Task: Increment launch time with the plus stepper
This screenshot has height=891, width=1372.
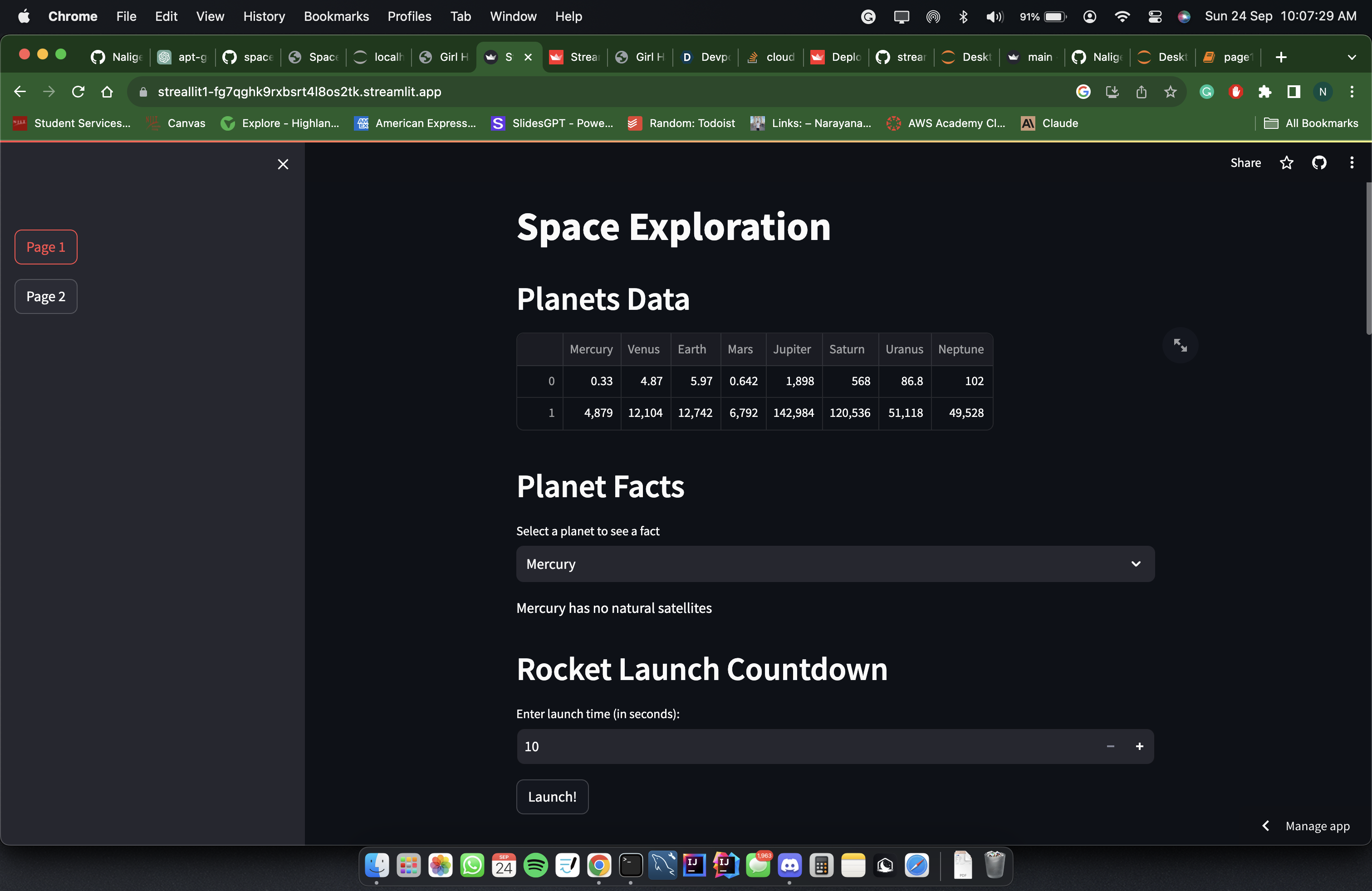Action: tap(1140, 746)
